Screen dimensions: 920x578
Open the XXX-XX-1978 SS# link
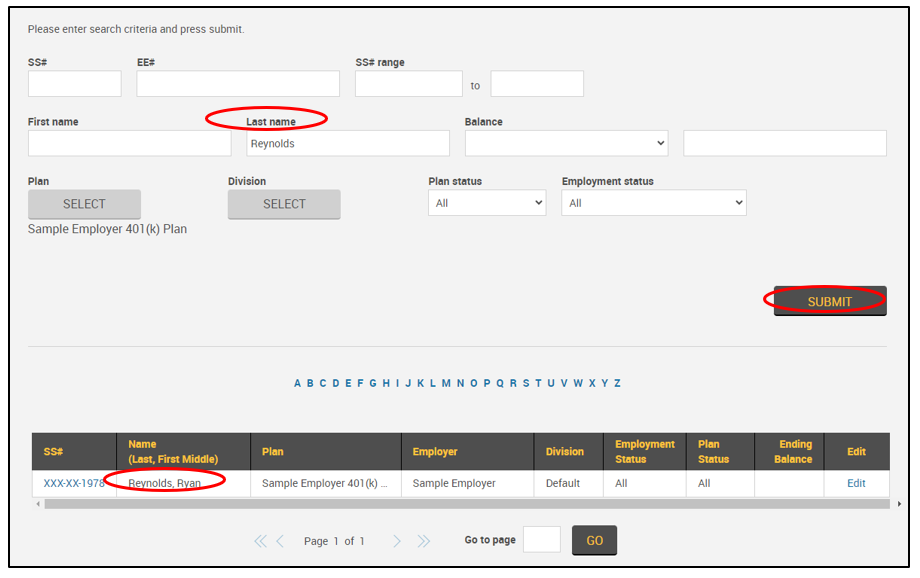pos(73,483)
